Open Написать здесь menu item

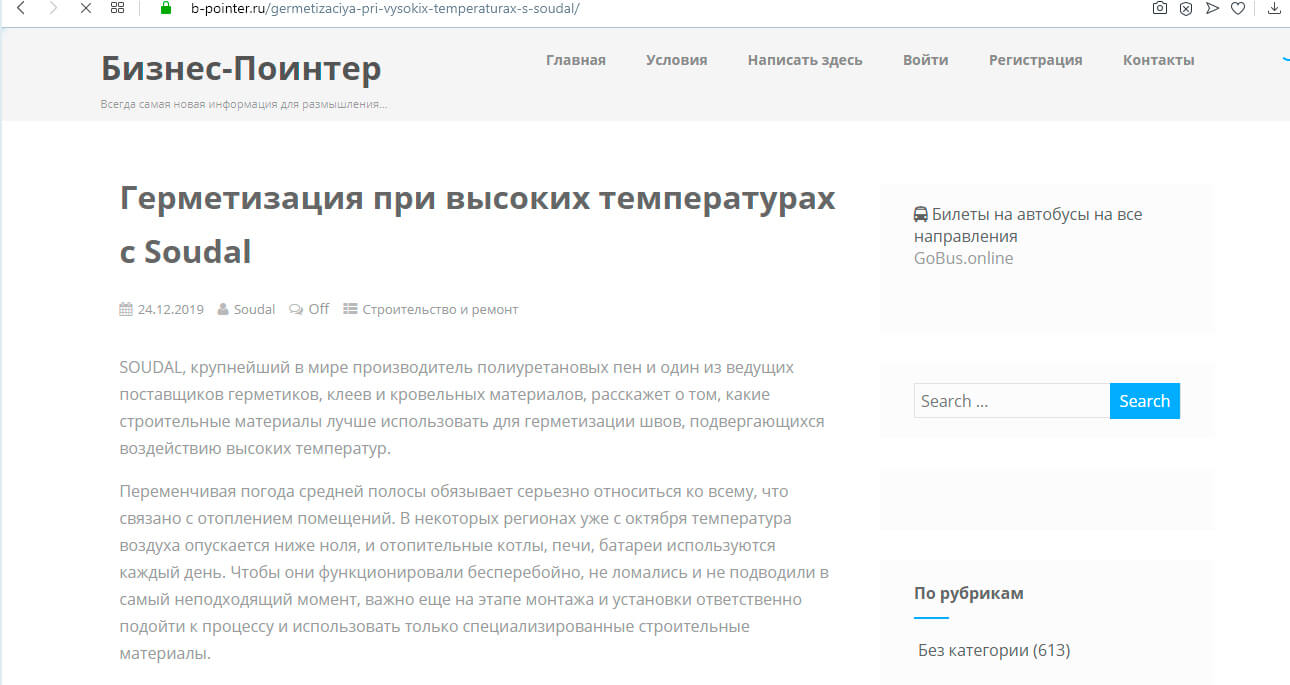tap(805, 60)
